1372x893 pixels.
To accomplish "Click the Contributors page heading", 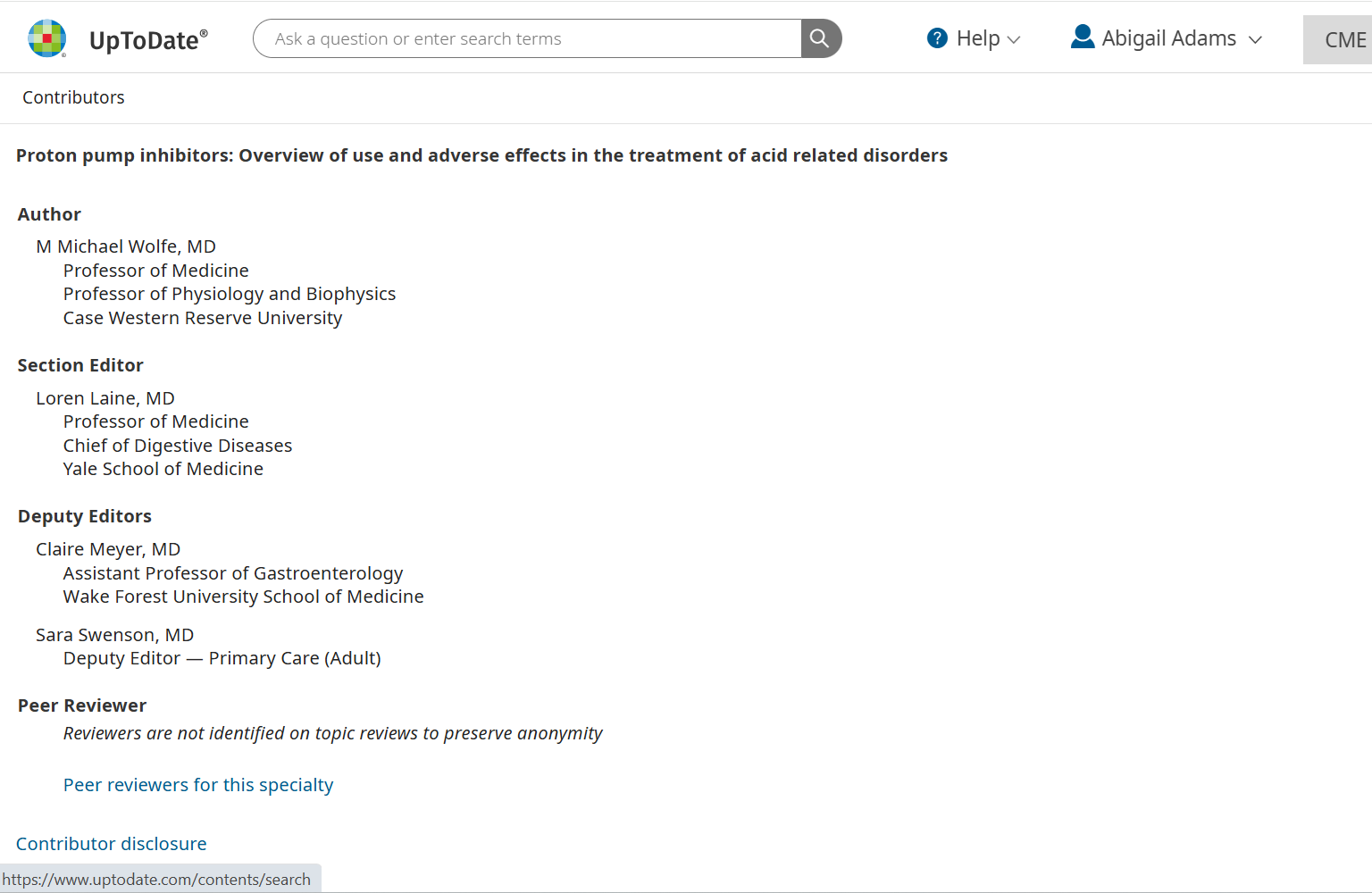I will (x=73, y=97).
